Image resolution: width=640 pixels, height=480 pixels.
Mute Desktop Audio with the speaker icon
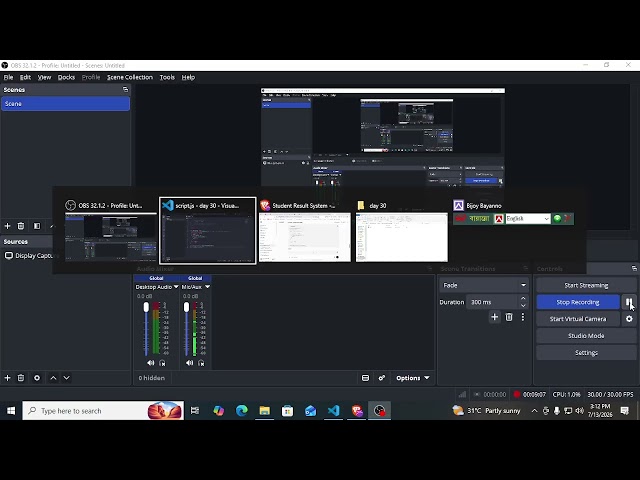coord(151,363)
